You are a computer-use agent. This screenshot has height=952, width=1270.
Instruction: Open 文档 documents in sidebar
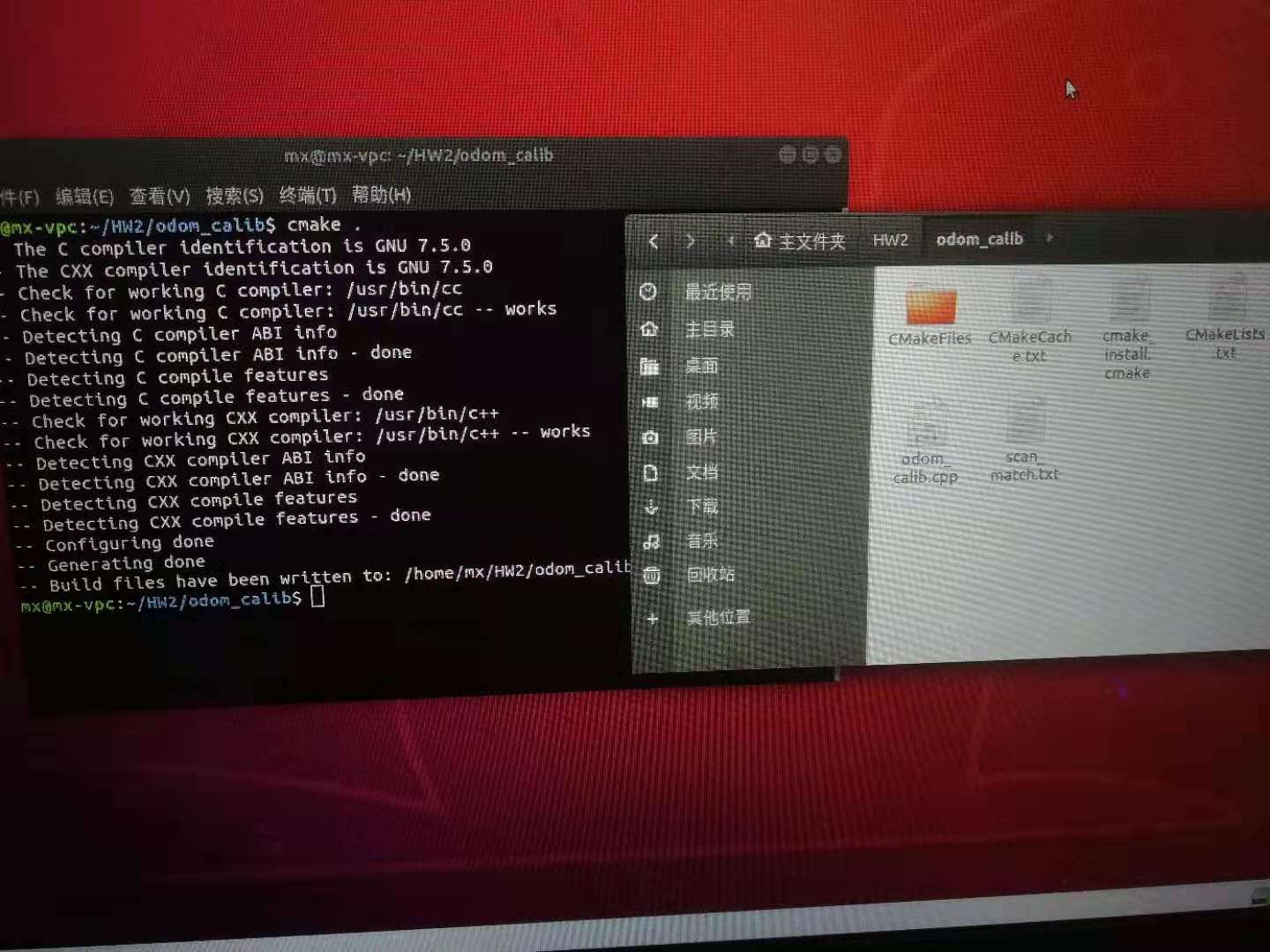(x=702, y=472)
